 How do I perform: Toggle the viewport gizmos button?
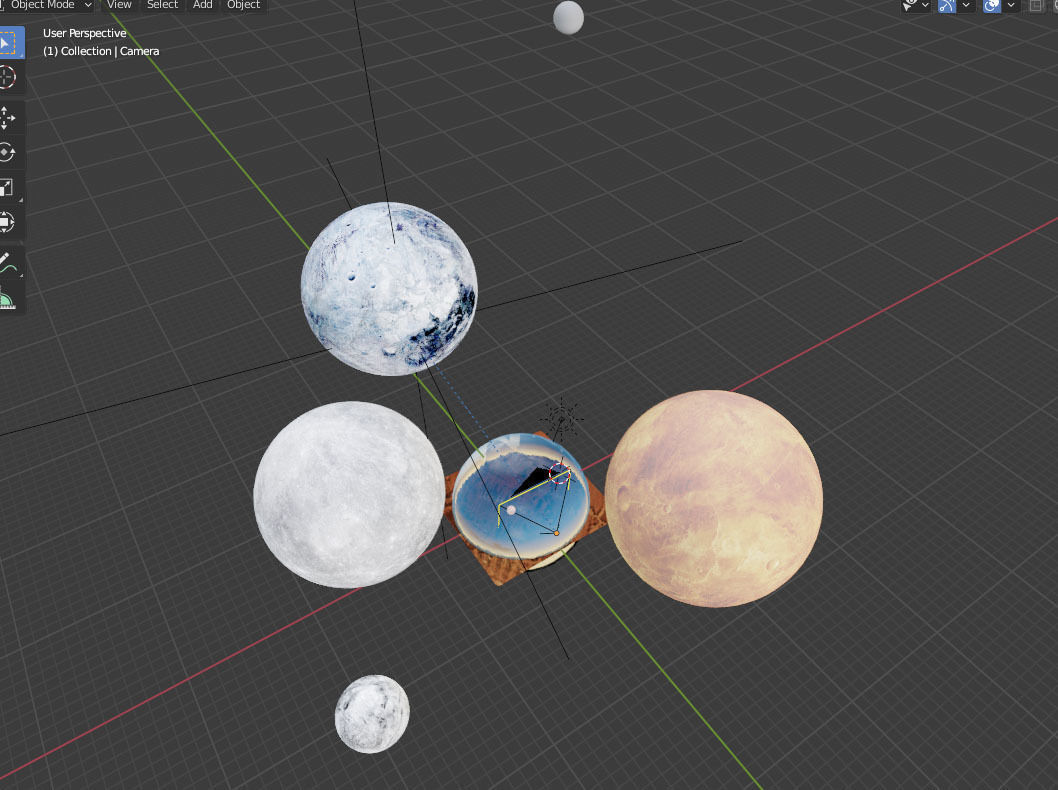(x=947, y=5)
